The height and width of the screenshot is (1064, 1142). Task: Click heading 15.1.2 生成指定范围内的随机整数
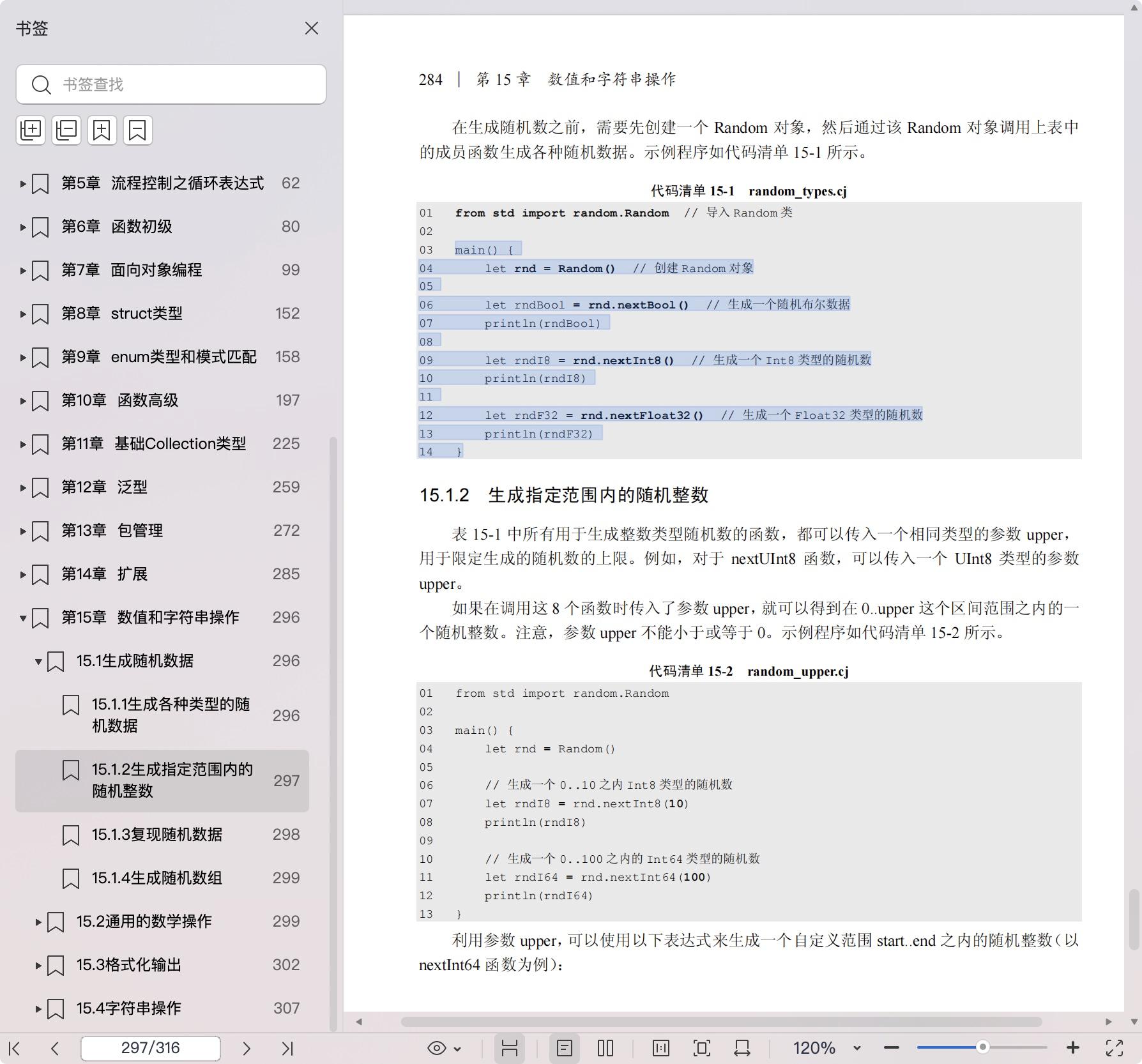pyautogui.click(x=564, y=495)
